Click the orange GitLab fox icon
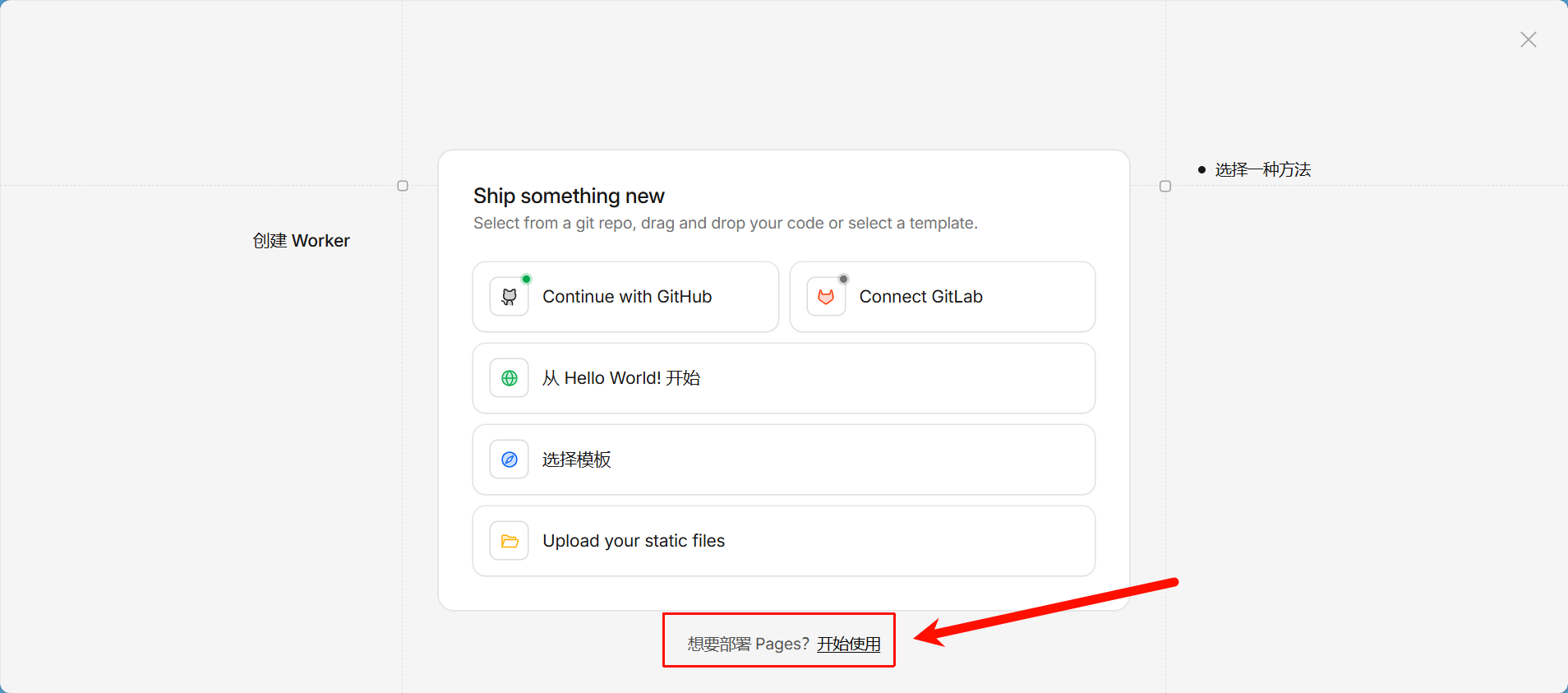 coord(826,297)
